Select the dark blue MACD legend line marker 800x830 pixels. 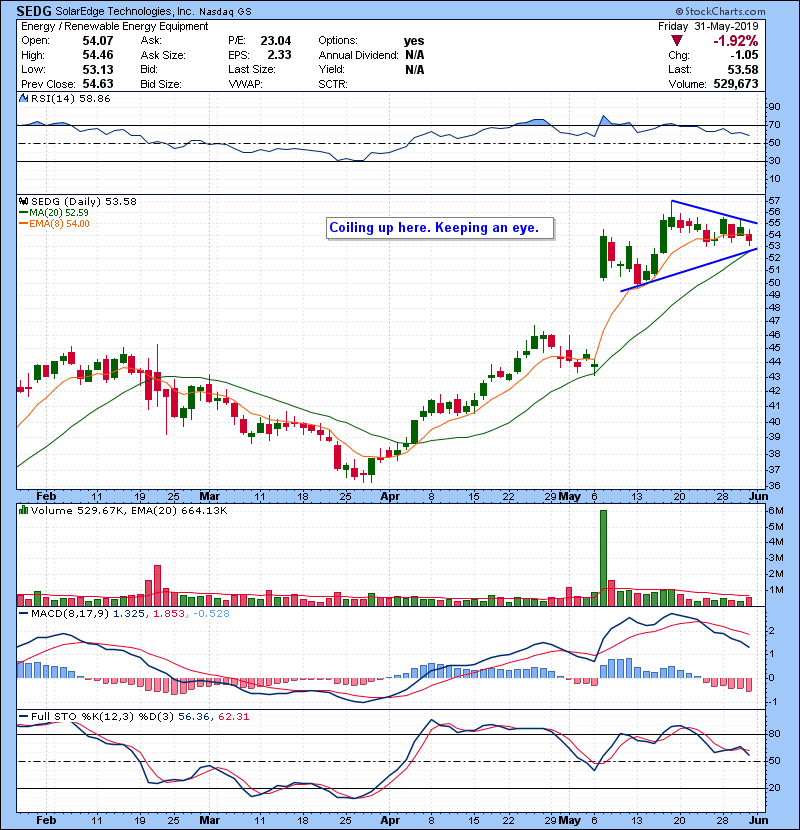click(x=23, y=614)
